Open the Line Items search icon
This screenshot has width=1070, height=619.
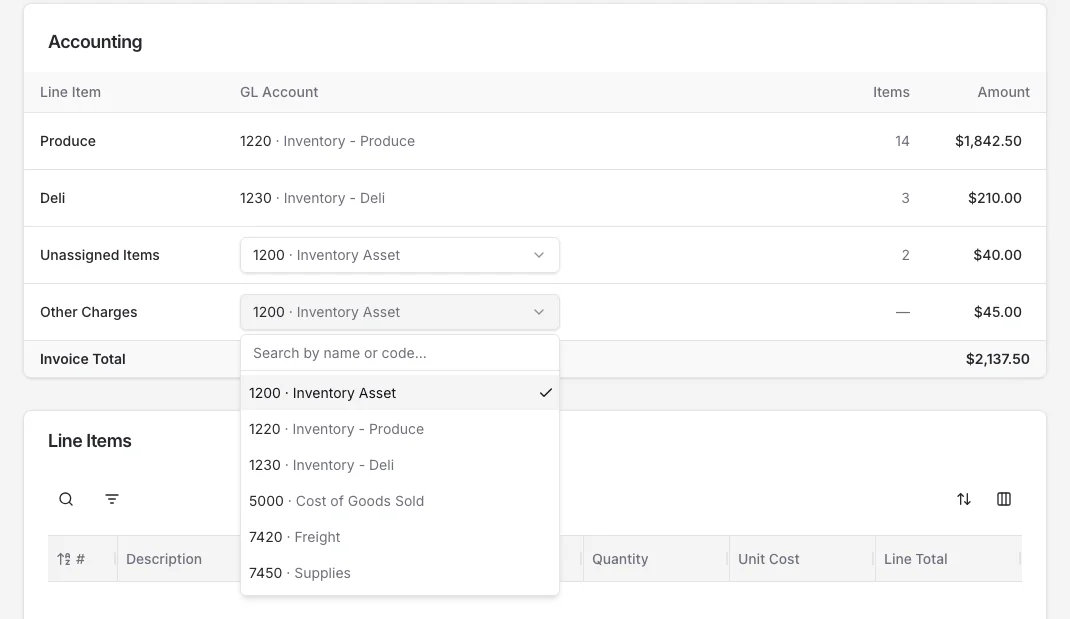click(66, 500)
